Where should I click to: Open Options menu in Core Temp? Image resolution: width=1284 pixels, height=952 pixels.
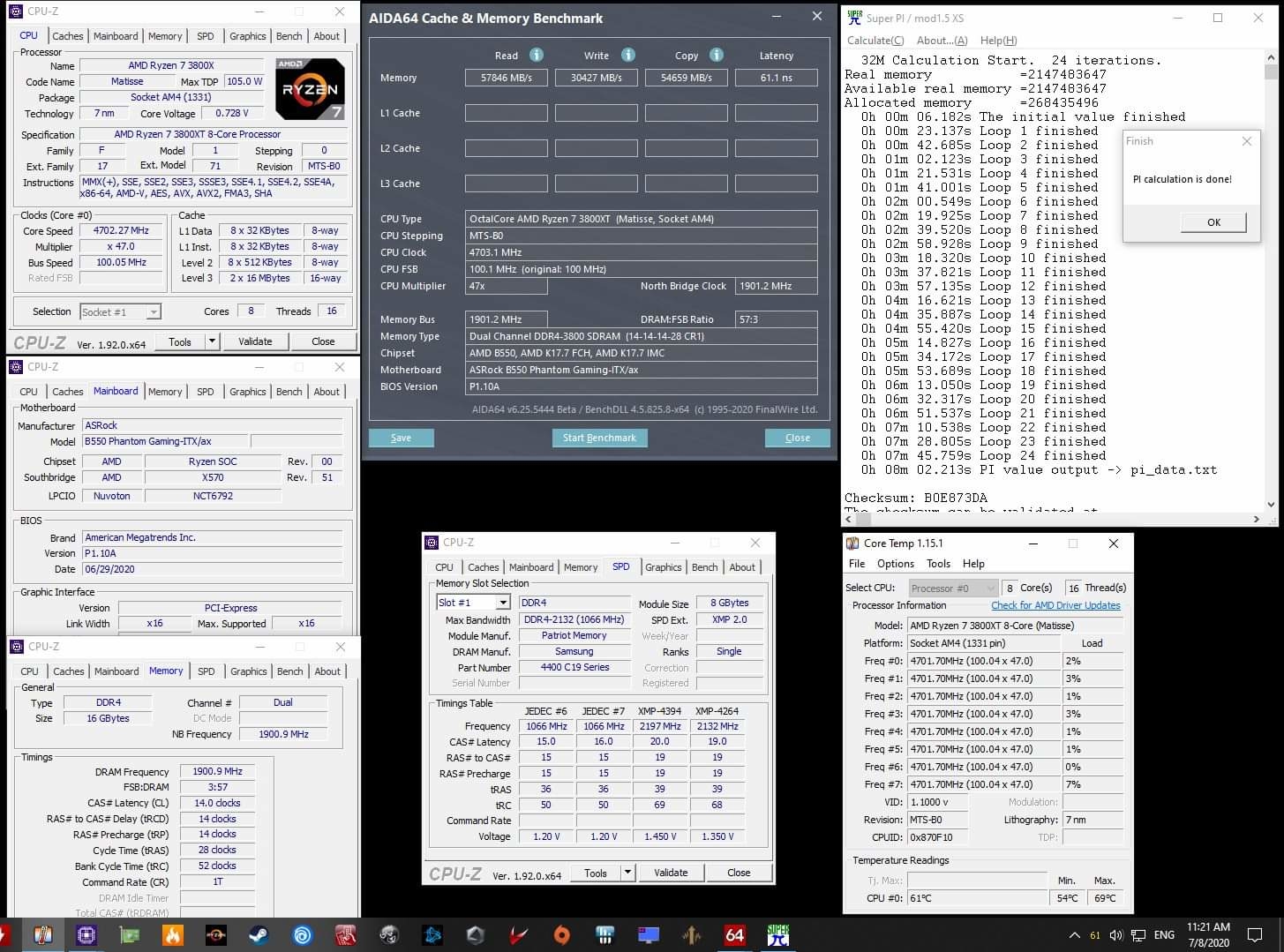(896, 564)
